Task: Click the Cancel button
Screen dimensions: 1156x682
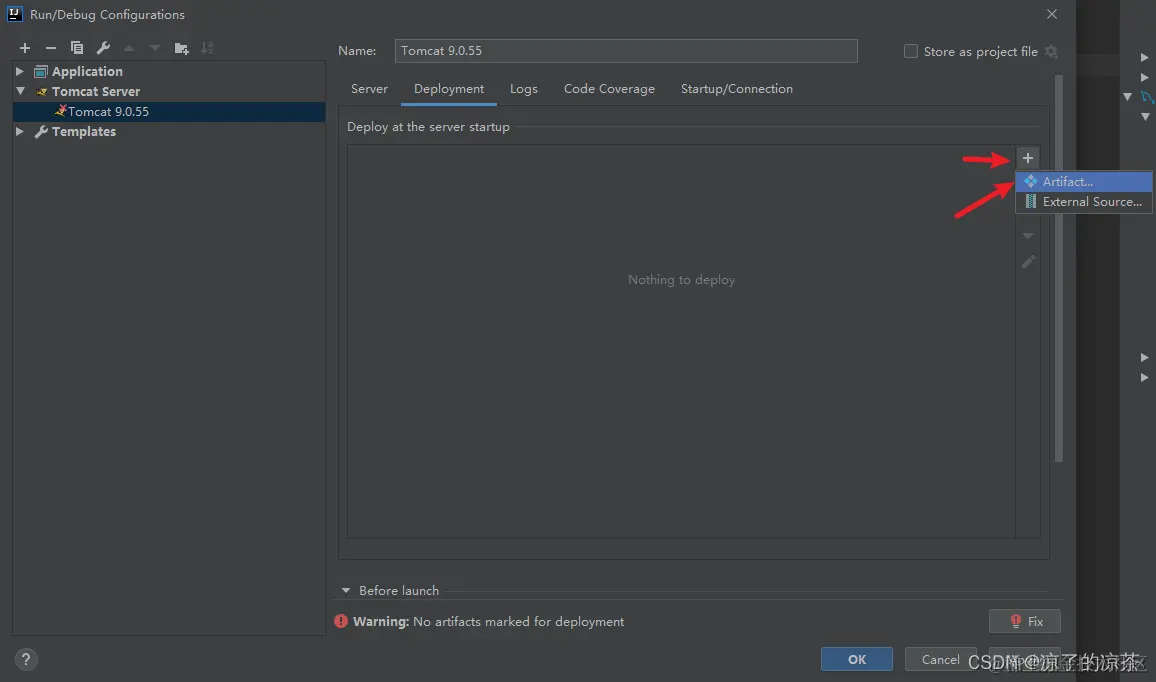Action: (x=940, y=659)
